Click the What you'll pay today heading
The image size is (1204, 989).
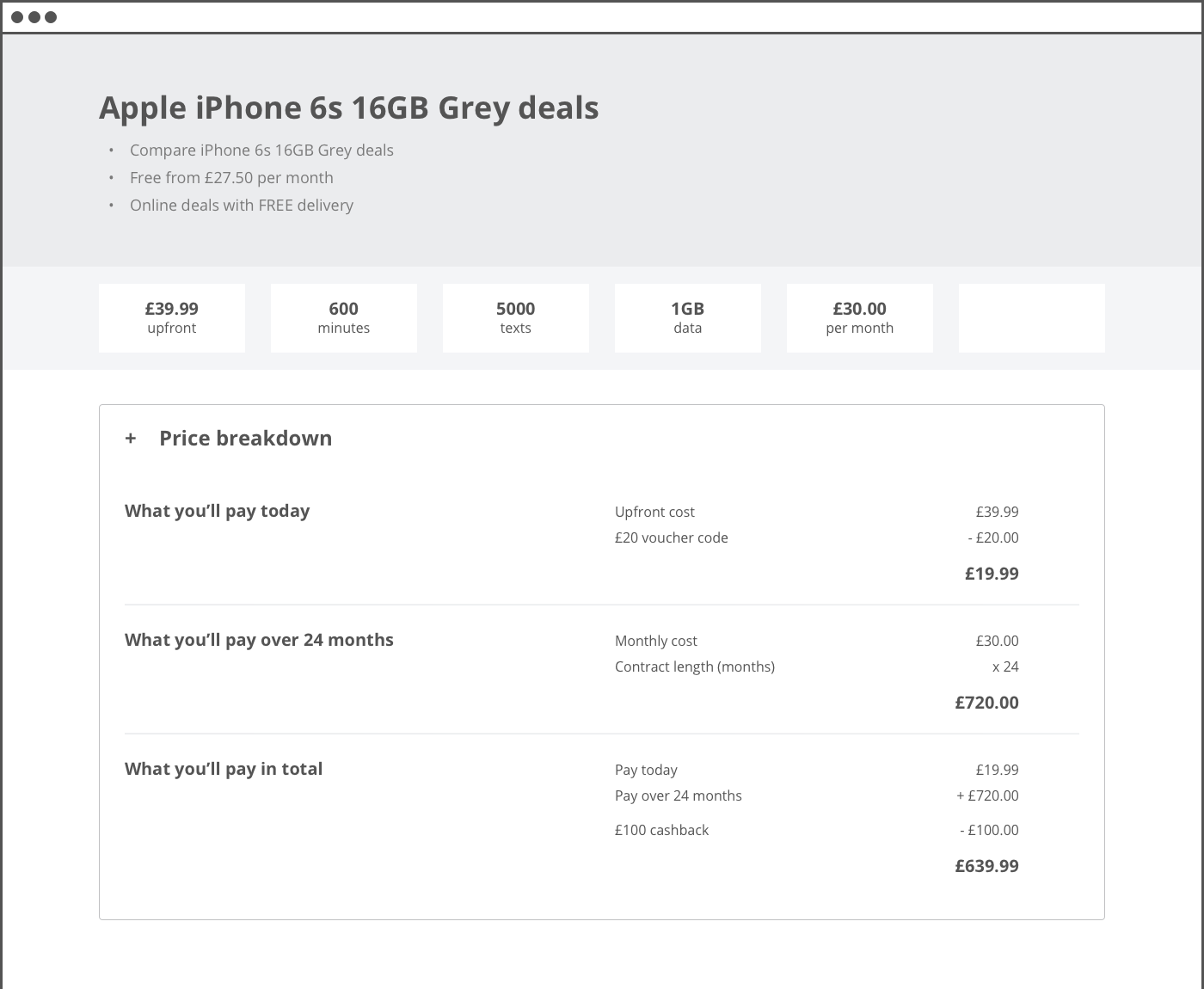217,511
